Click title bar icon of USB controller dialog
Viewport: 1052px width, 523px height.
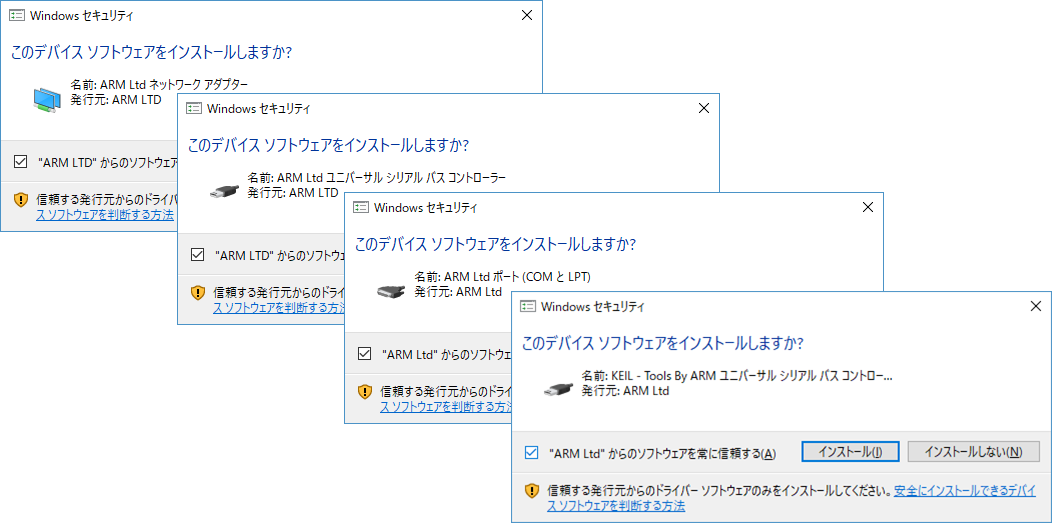(x=195, y=108)
